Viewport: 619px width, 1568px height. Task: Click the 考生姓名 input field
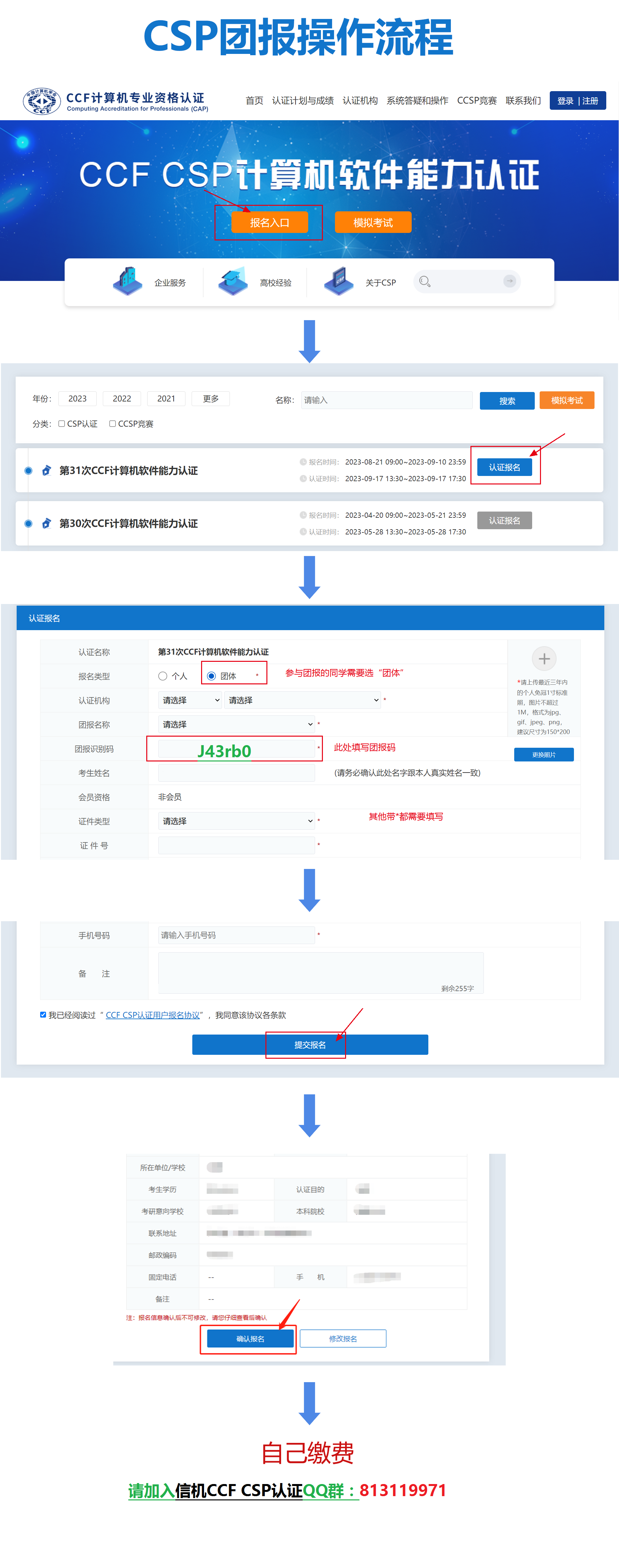pos(237,773)
